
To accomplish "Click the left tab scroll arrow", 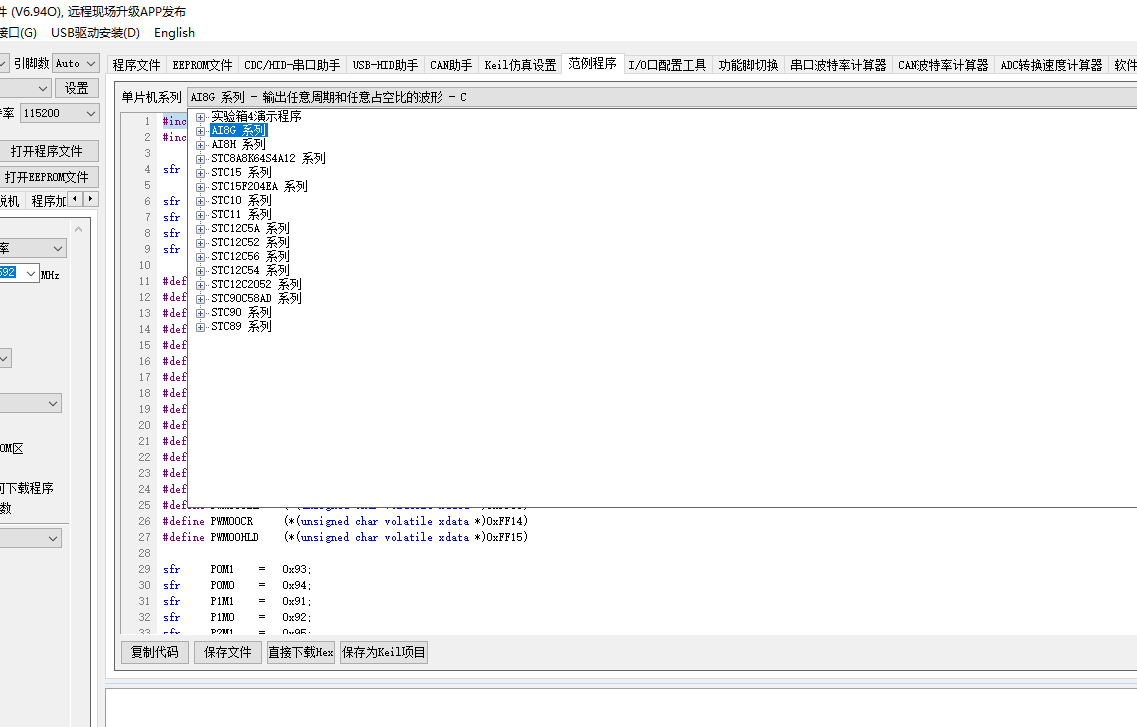I will (75, 199).
